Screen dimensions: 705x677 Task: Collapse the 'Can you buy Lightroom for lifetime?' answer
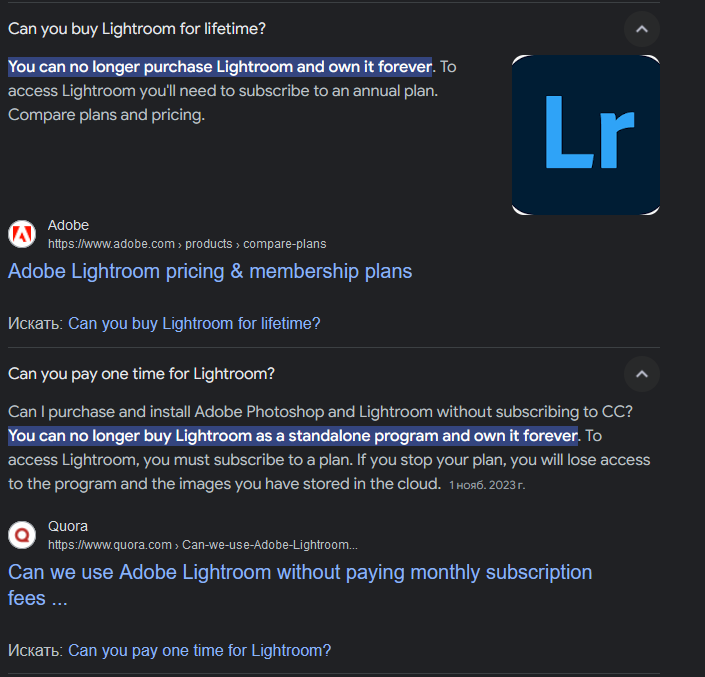click(x=642, y=29)
